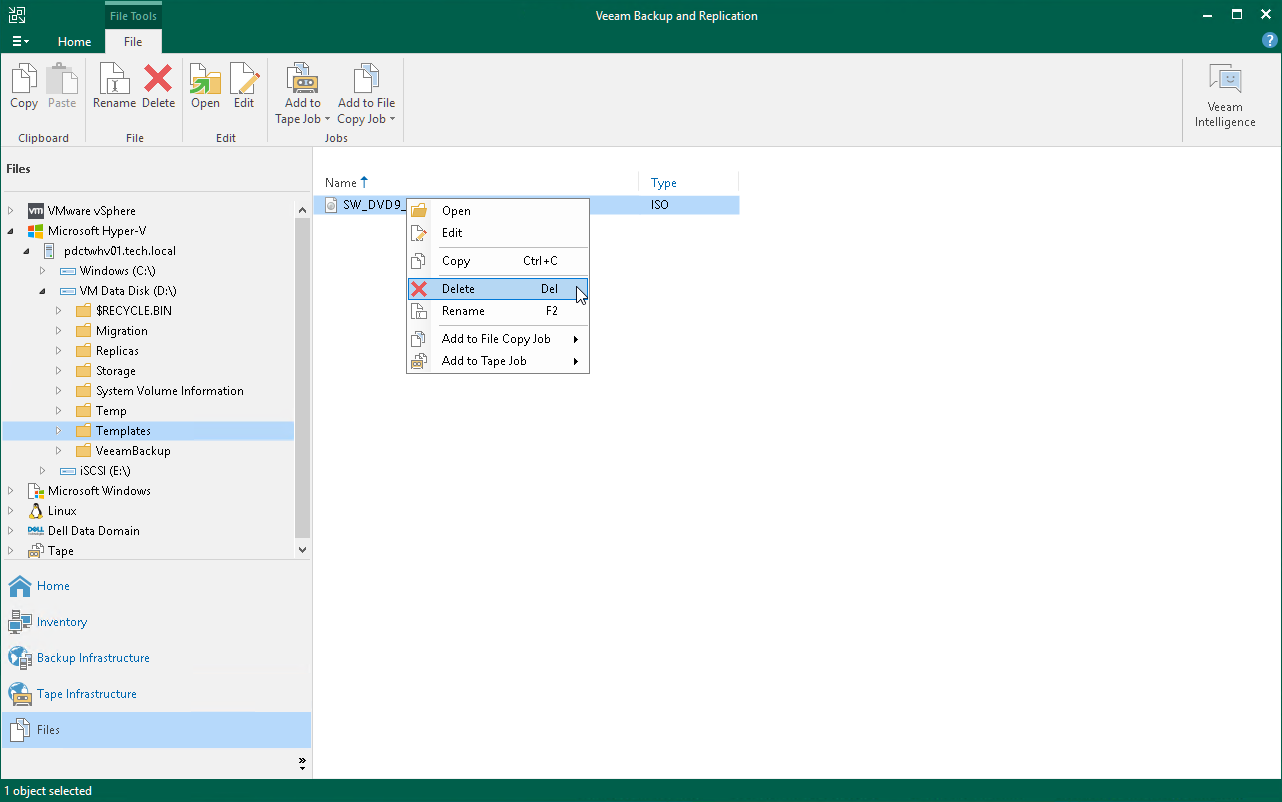Choose Delete from the context menu
The image size is (1282, 802).
point(498,289)
